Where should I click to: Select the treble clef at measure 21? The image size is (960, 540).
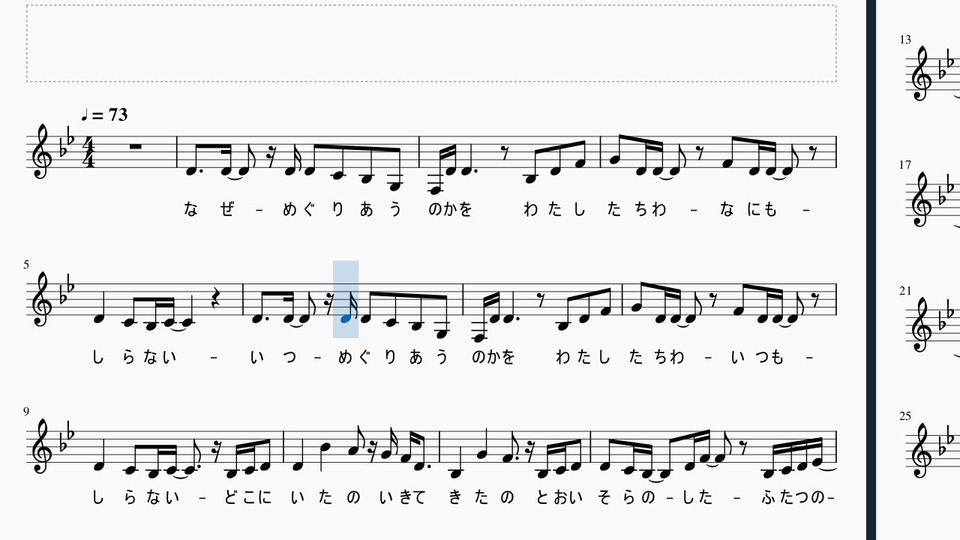pyautogui.click(x=922, y=325)
